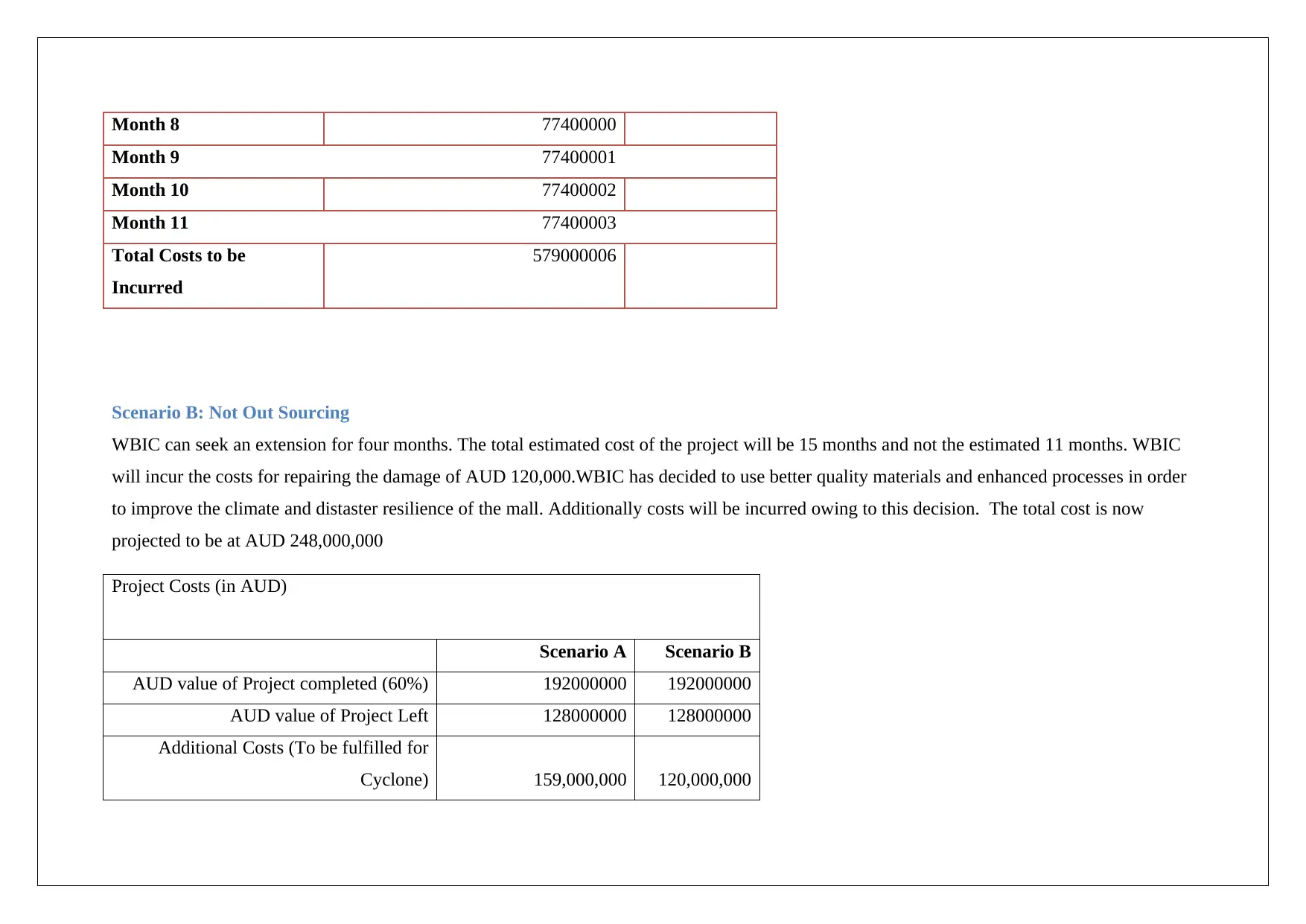The width and height of the screenshot is (1306, 924).
Task: Click the empty third cell in Total Costs row
Action: point(701,275)
